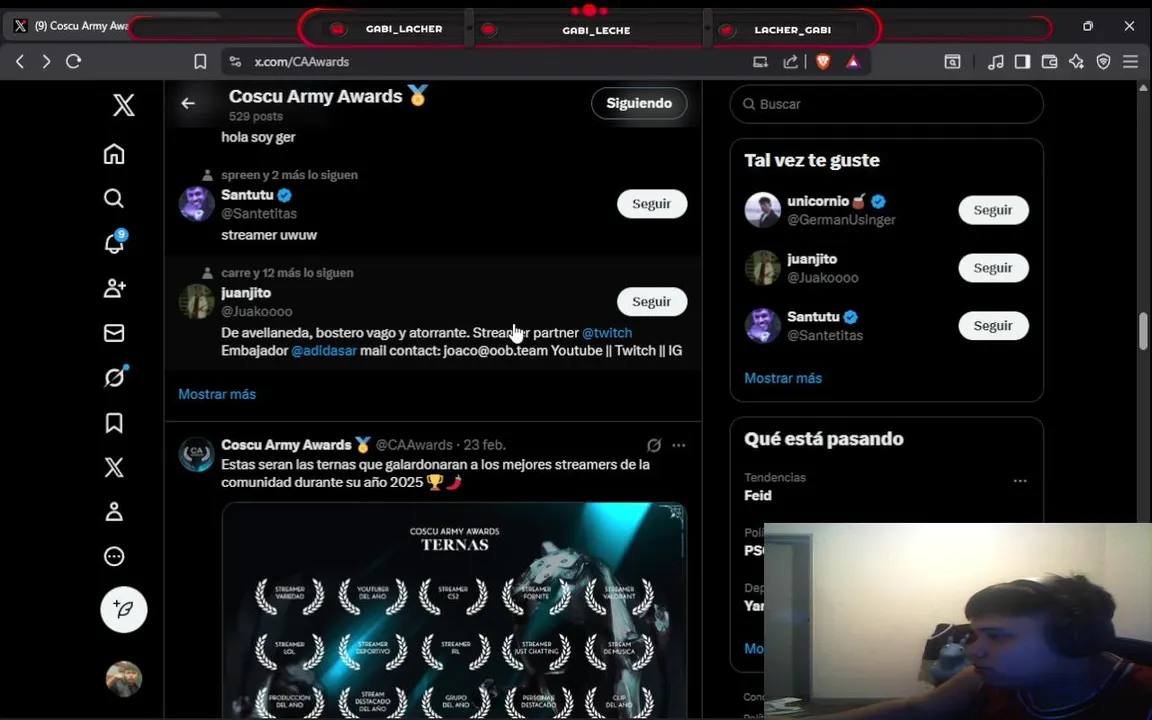Screen dimensions: 1152x720
Task: Click browser forward navigation arrow
Action: click(x=46, y=62)
